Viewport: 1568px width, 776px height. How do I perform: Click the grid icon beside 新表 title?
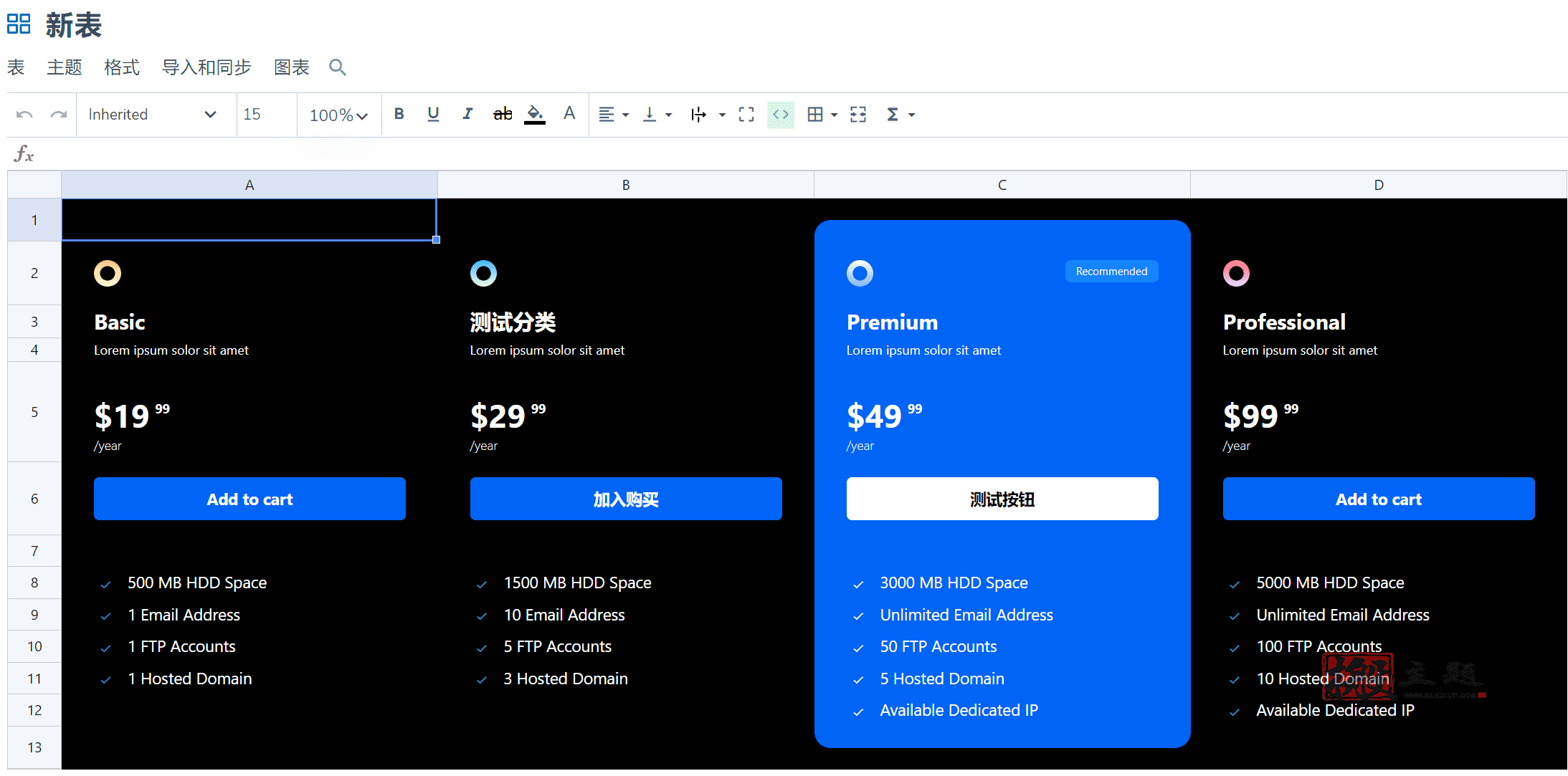[19, 24]
